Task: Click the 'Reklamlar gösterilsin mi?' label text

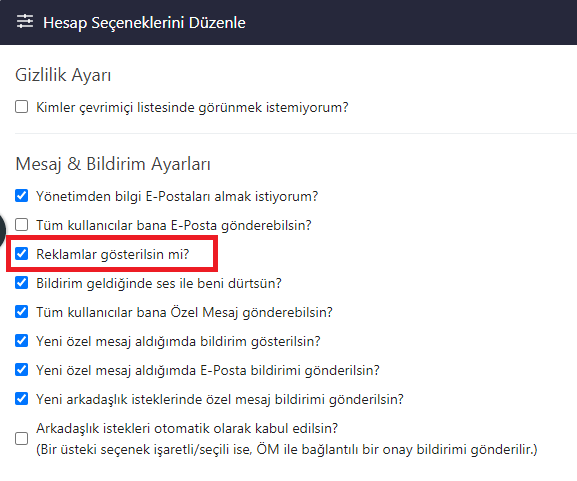Action: click(x=113, y=254)
